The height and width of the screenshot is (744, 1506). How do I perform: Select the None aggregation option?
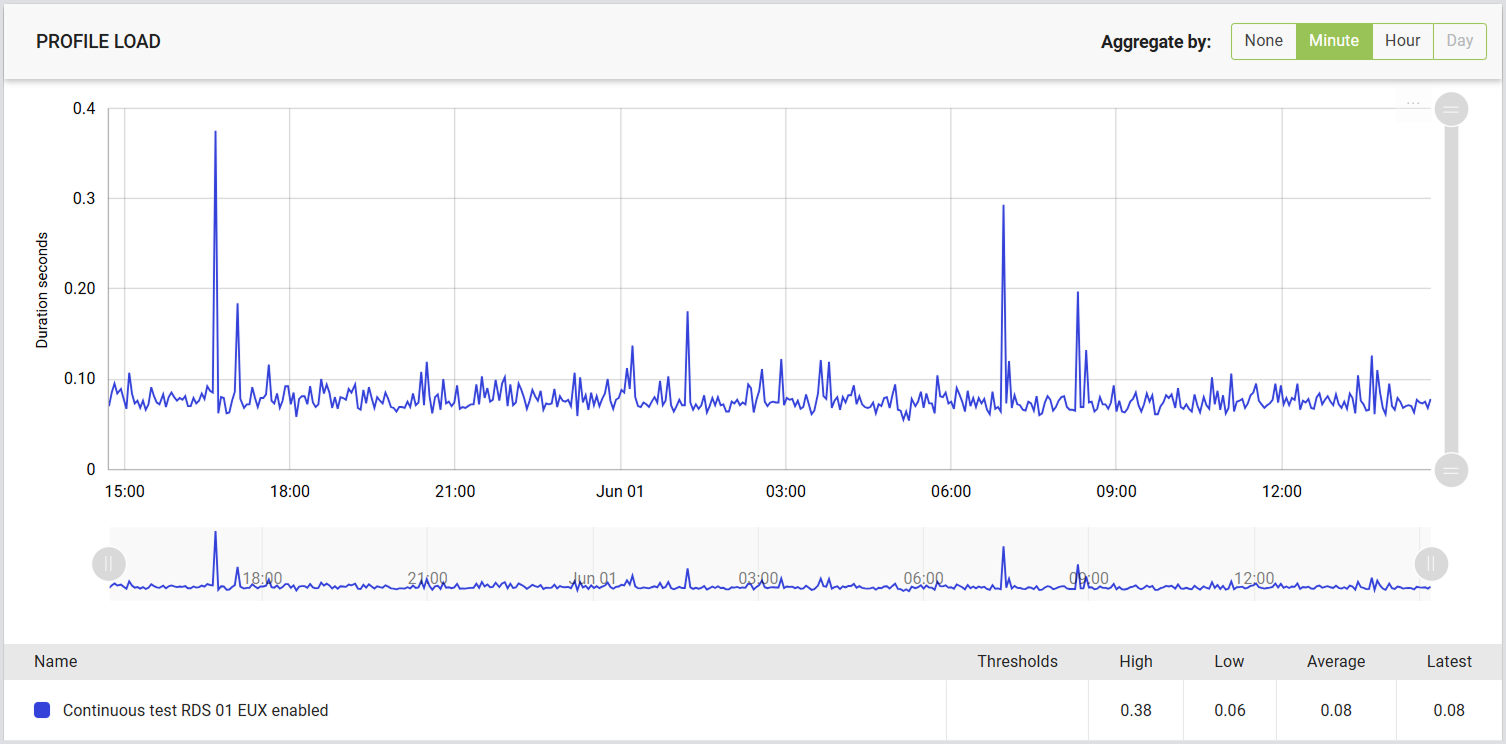coord(1263,41)
